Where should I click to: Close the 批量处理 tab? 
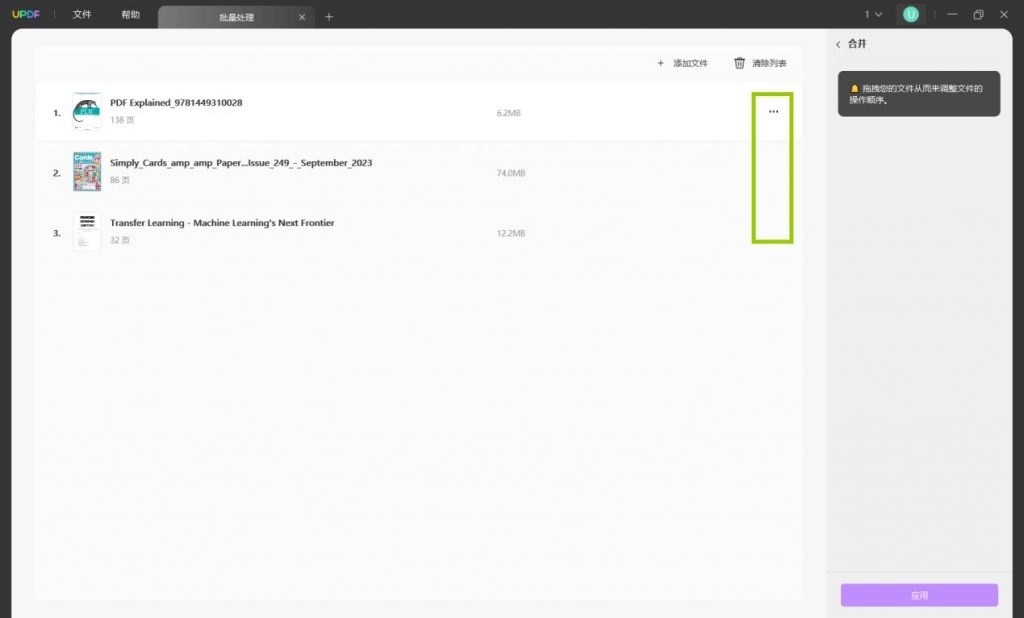pos(302,18)
